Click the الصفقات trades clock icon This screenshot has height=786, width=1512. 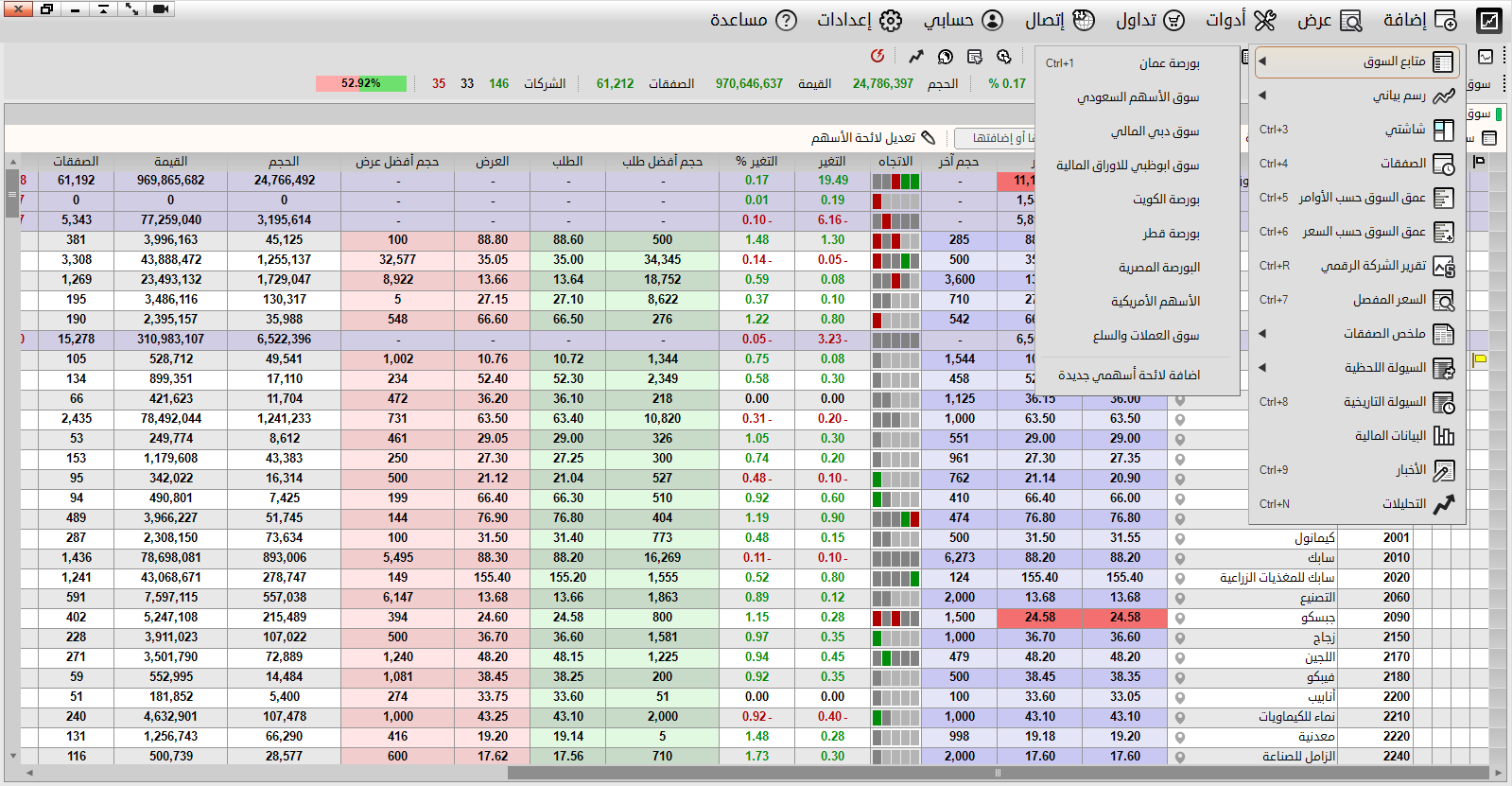point(1444,164)
